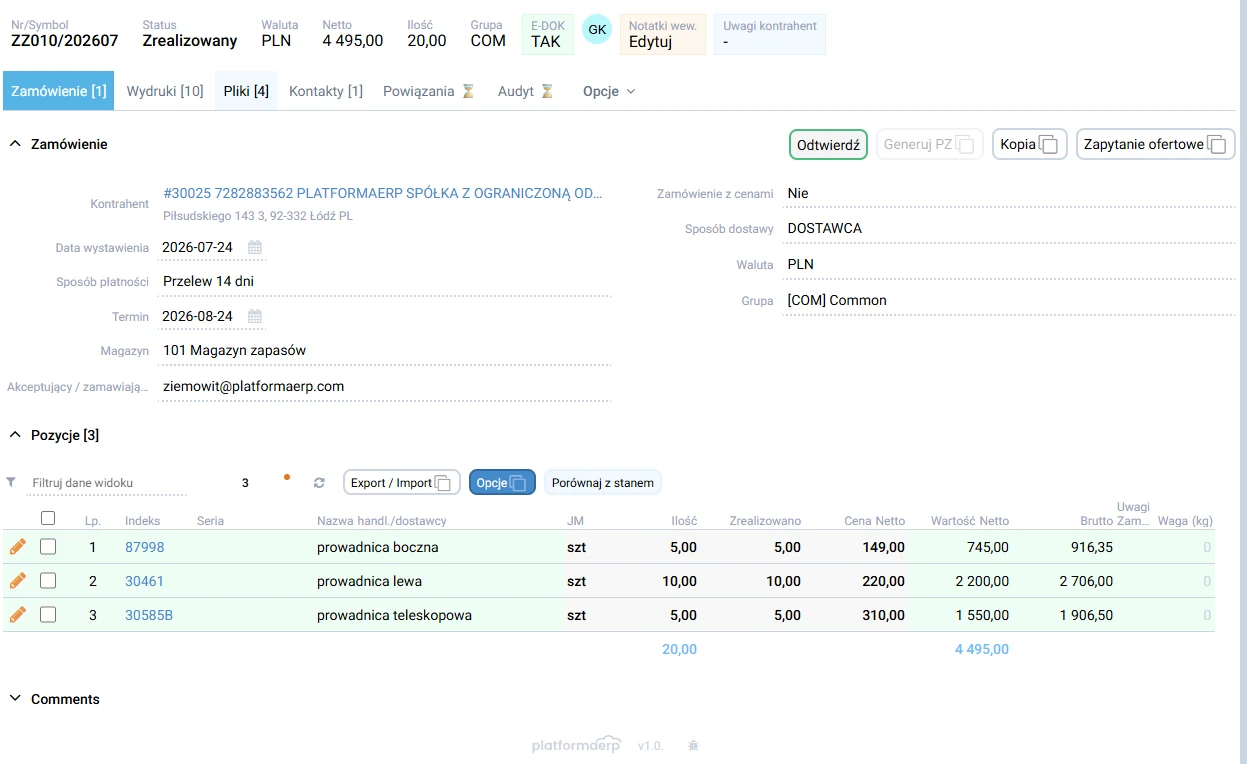Image resolution: width=1247 pixels, height=764 pixels.
Task: Click the bug icon in footer
Action: coord(694,746)
